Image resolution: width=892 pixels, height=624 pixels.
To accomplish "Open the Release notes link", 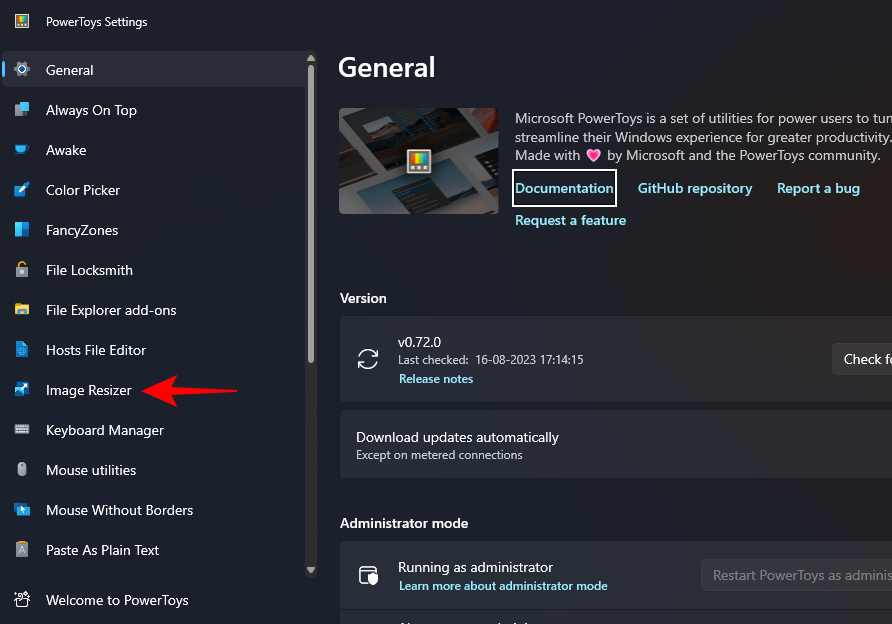I will coord(436,379).
